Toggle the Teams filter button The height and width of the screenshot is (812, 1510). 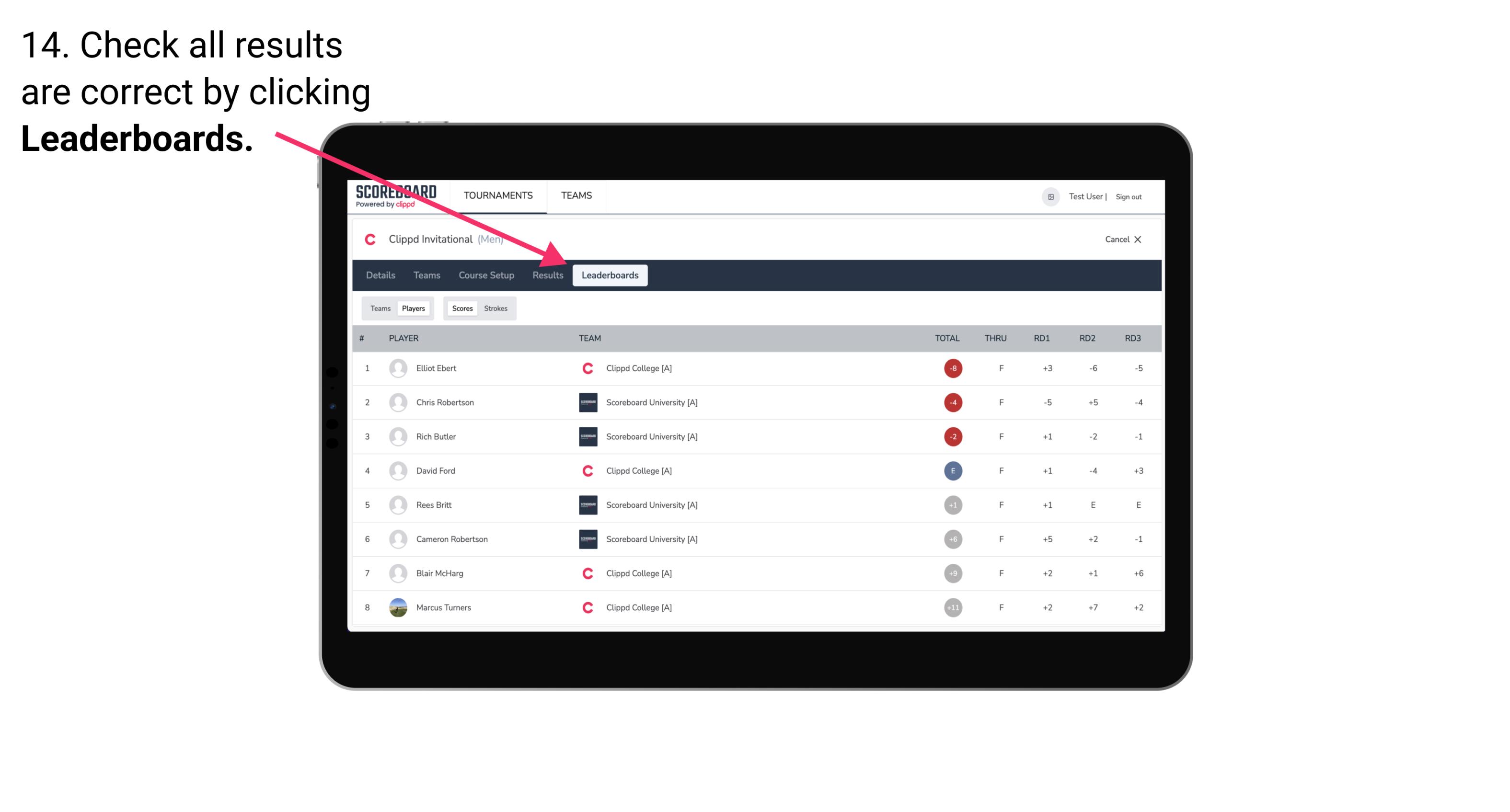tap(378, 308)
